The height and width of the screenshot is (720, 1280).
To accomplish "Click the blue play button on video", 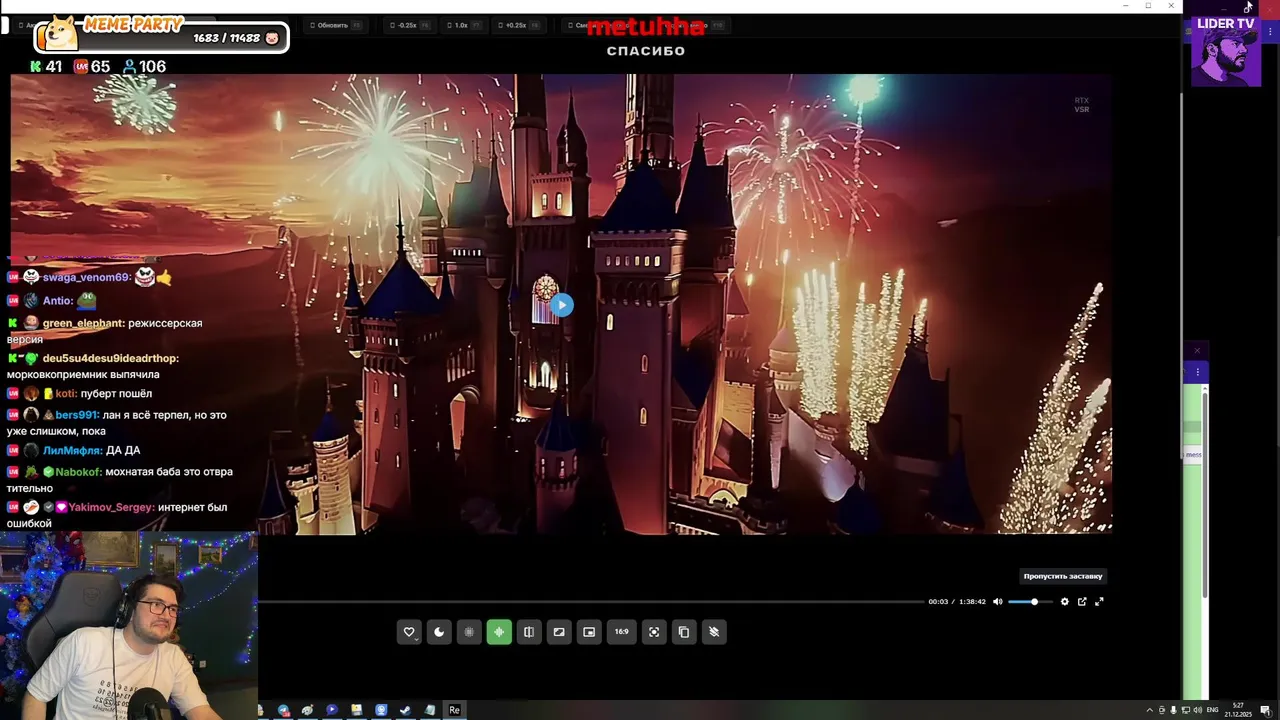I will pos(562,305).
